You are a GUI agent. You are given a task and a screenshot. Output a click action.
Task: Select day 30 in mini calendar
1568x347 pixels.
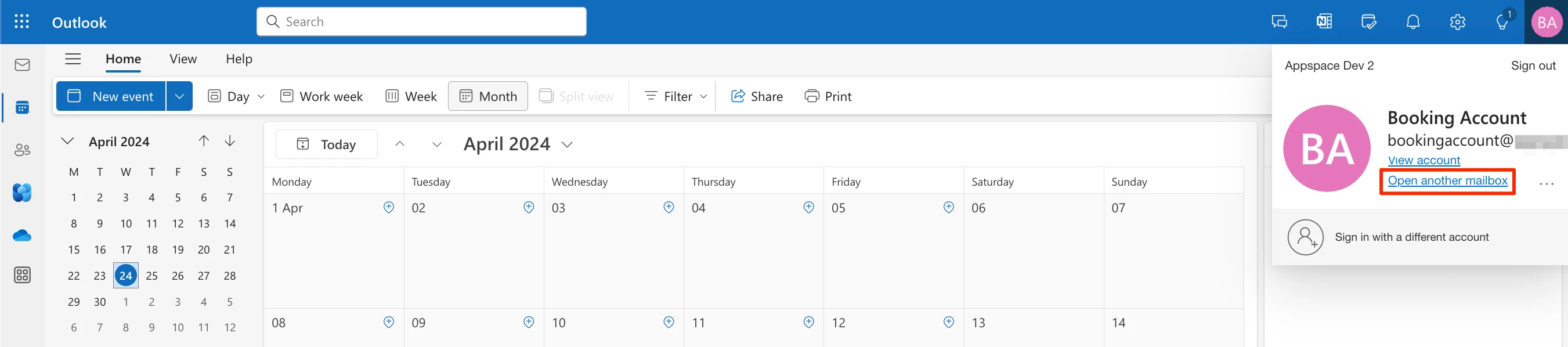click(100, 302)
